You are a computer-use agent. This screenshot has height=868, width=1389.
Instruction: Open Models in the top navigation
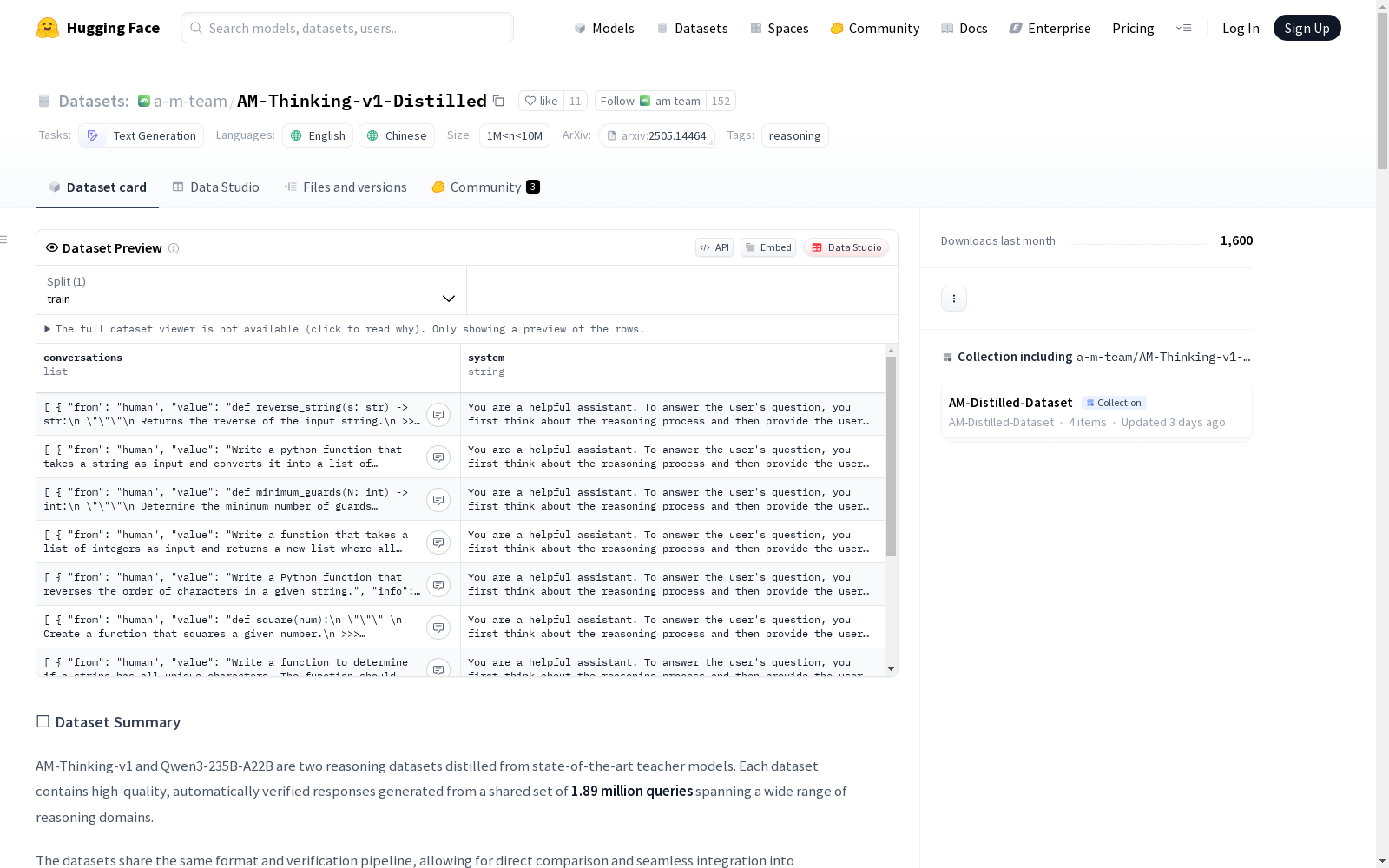click(604, 28)
